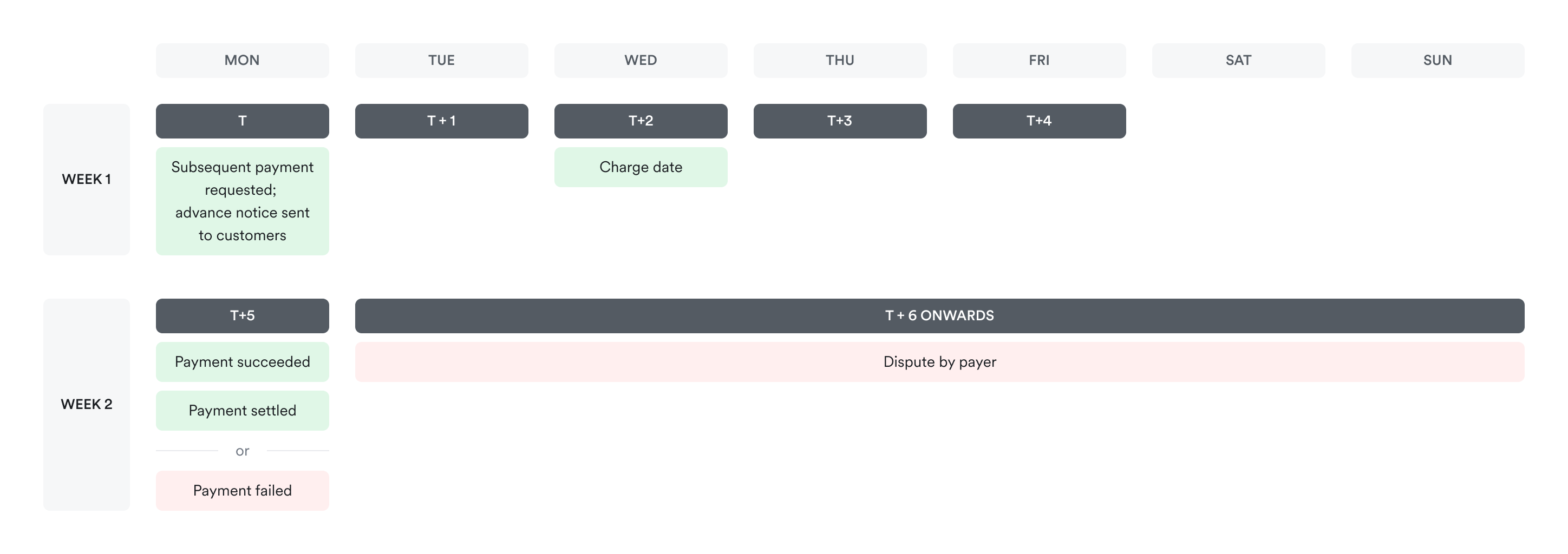Click the WED column header
Screen dimensions: 1568x554
coord(641,60)
